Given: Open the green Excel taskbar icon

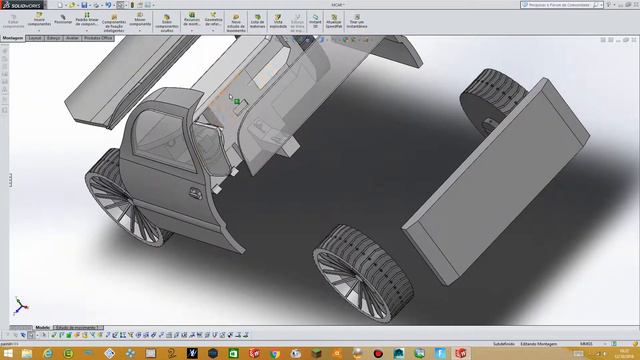Looking at the screenshot, I should [x=233, y=353].
